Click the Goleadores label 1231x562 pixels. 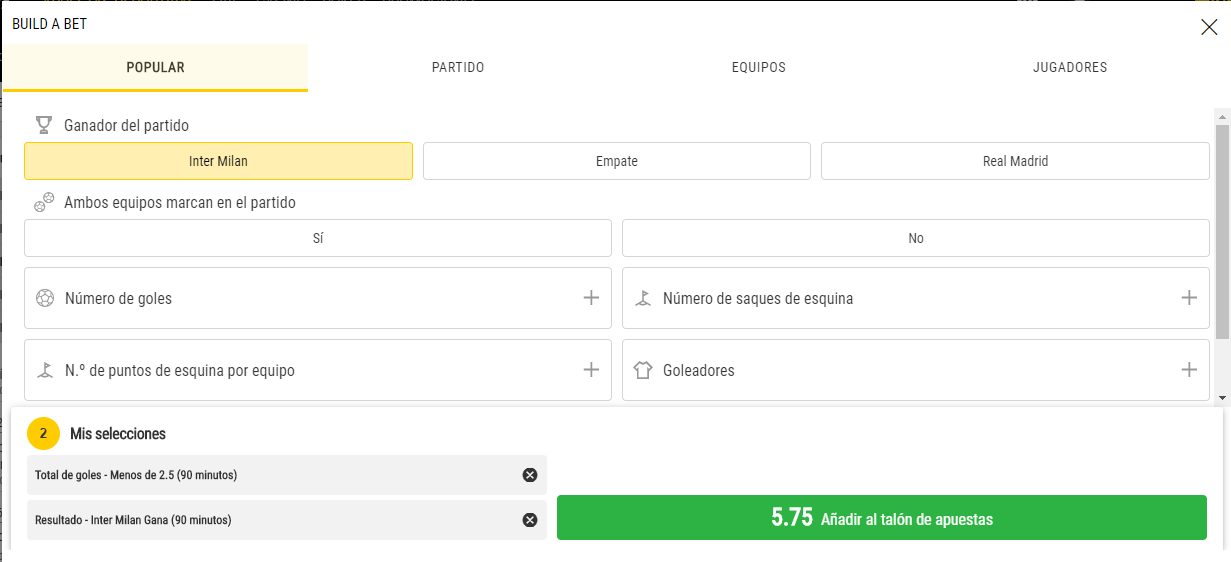(x=699, y=371)
